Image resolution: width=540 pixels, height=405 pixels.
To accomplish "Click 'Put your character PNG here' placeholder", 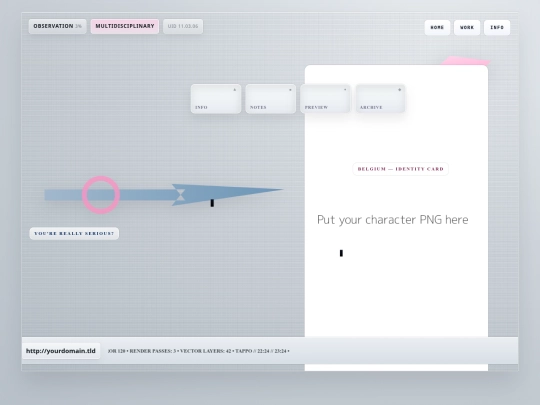I will click(393, 220).
